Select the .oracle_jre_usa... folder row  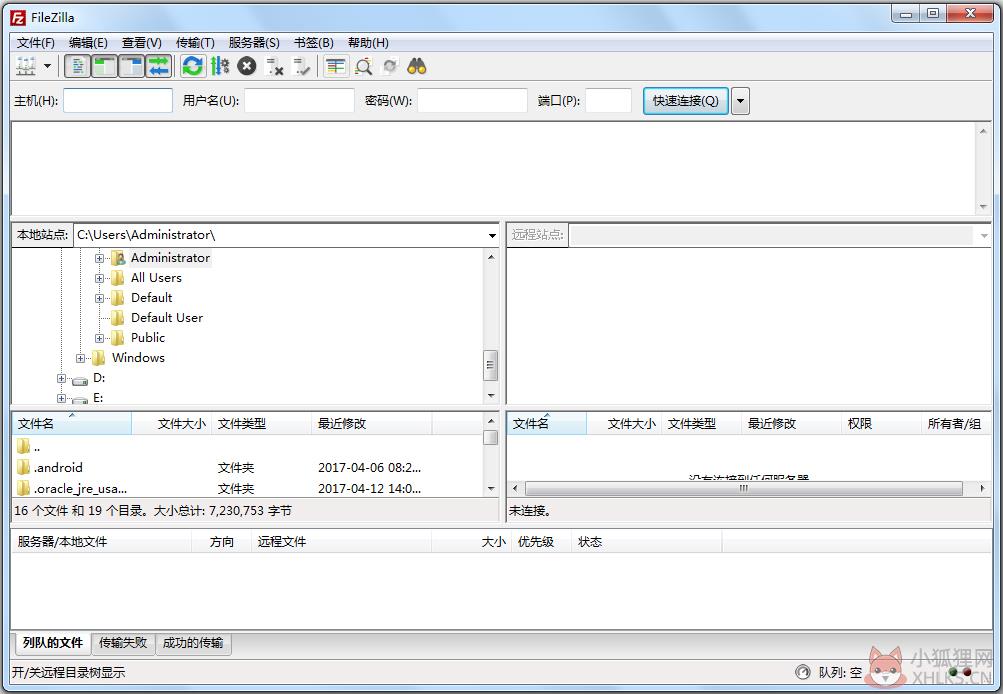(248, 489)
